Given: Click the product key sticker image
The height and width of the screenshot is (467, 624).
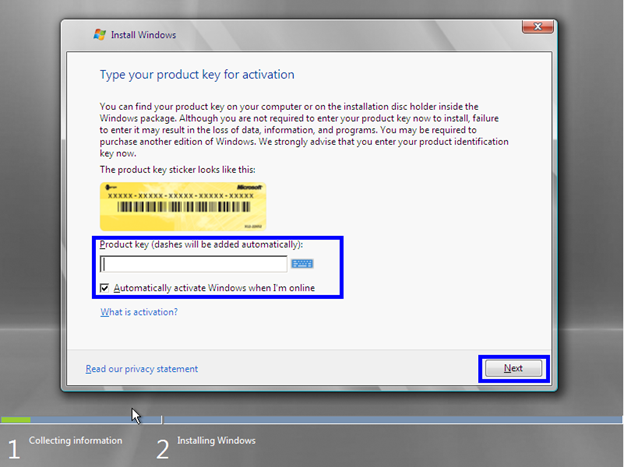Looking at the screenshot, I should point(183,207).
